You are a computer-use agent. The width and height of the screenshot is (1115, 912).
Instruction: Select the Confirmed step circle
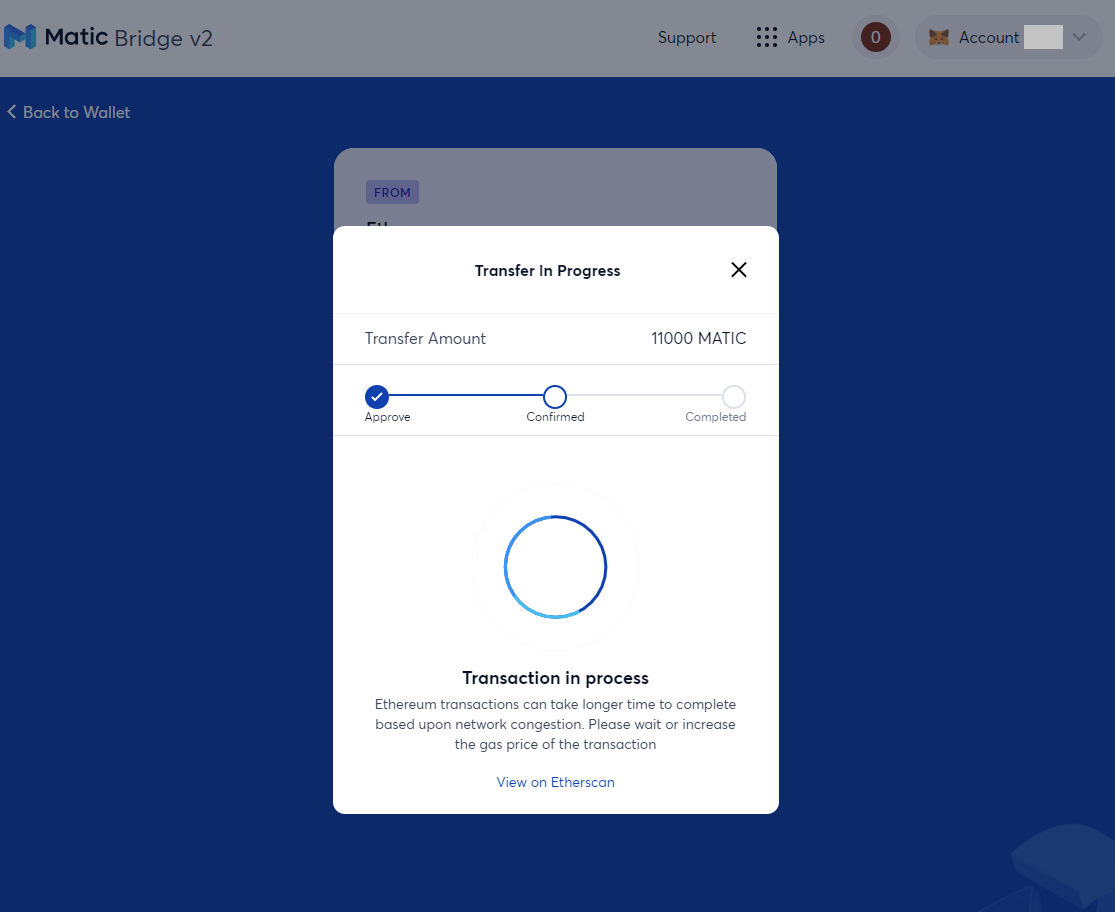pyautogui.click(x=555, y=397)
